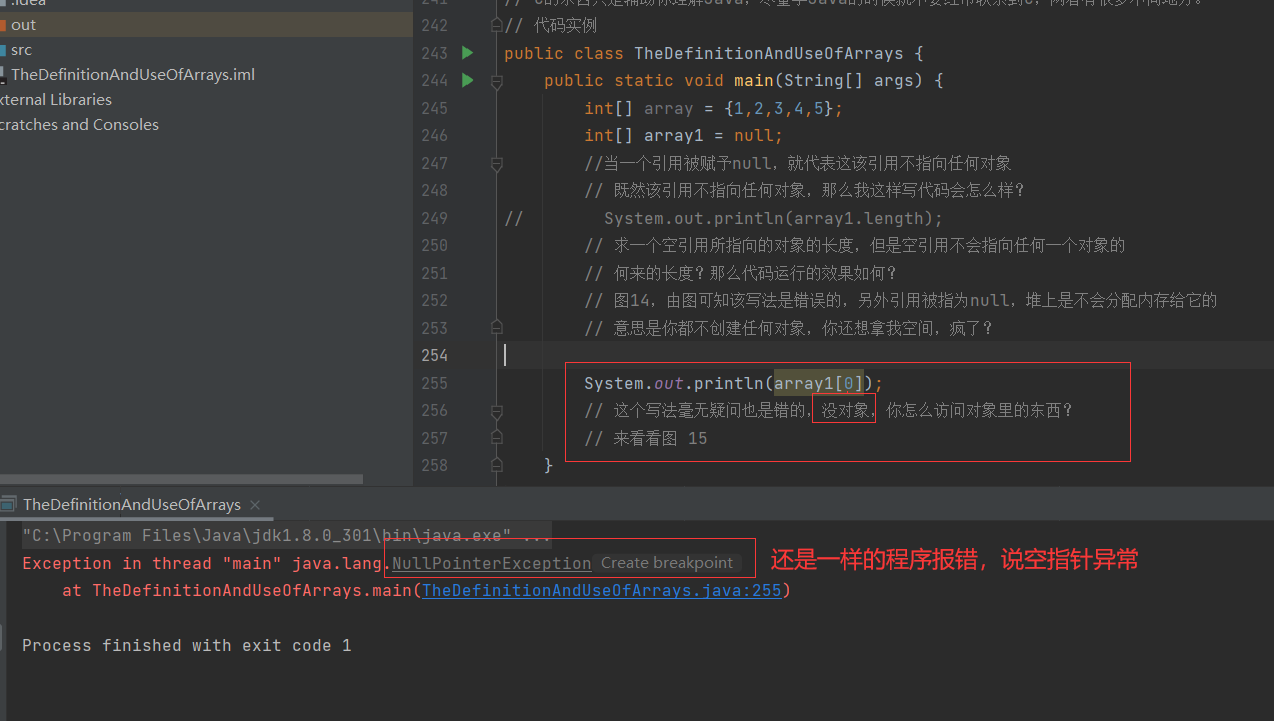Click the array1[0] expression on line 255

pyautogui.click(x=819, y=383)
